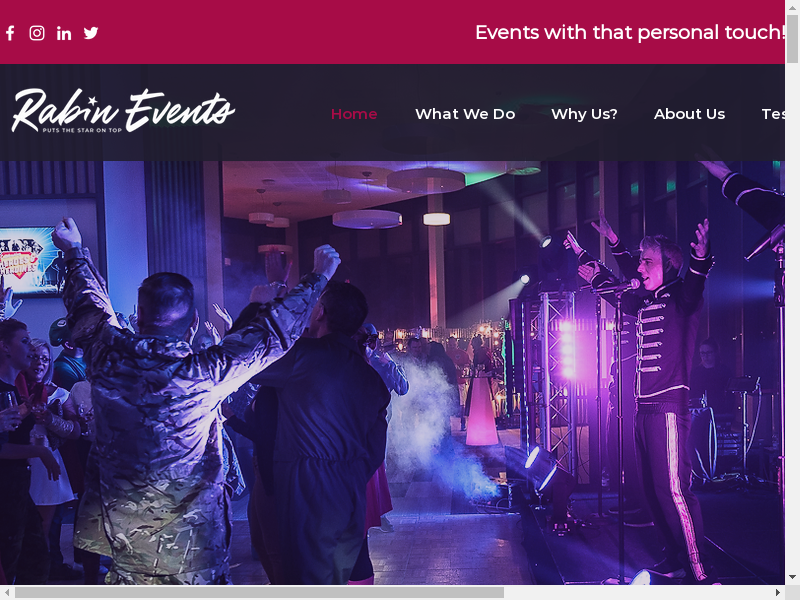Click the partially visible Tes… menu item

click(x=773, y=114)
